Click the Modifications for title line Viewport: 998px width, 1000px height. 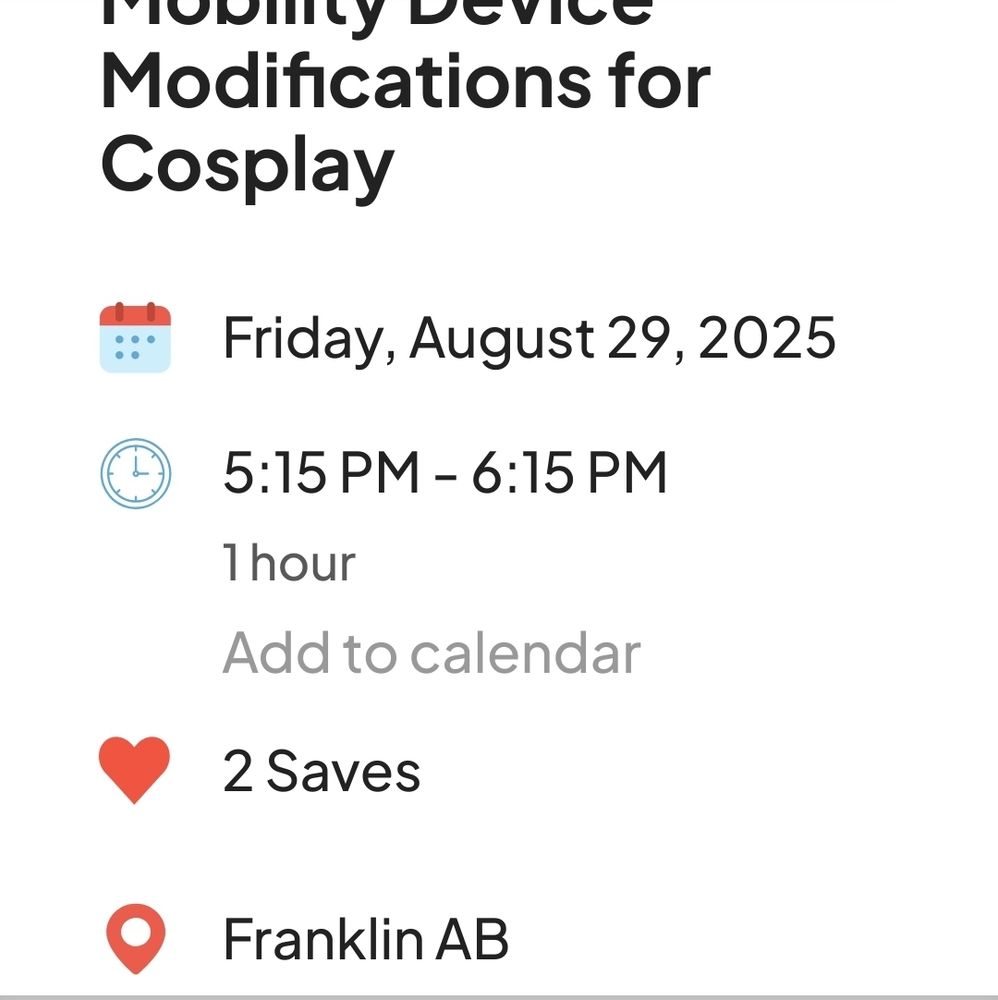[405, 80]
